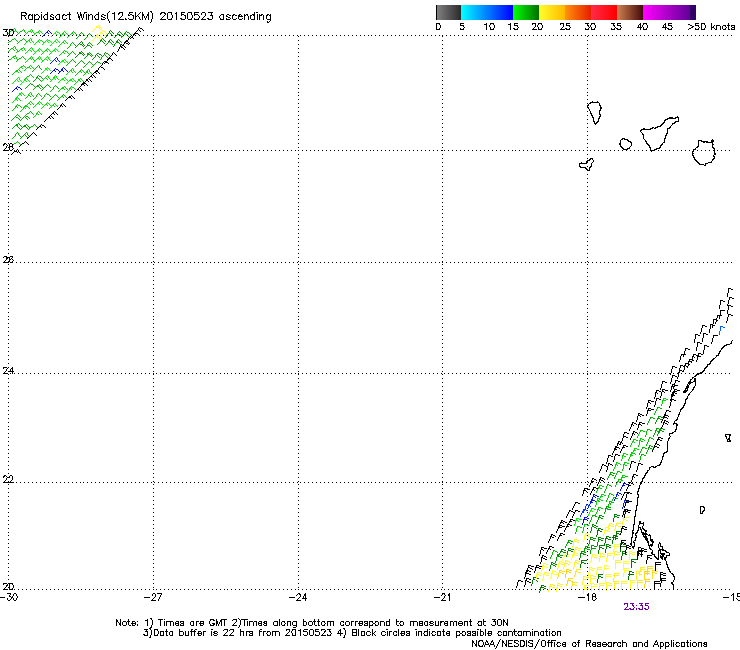This screenshot has height=650, width=740.
Task: Click the Gran Canaria island outline
Action: (704, 152)
